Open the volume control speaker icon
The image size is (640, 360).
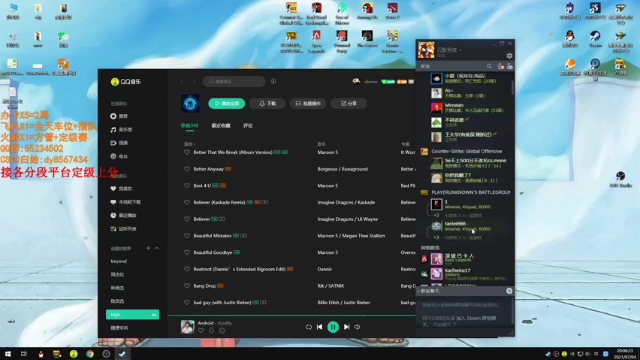[x=357, y=327]
